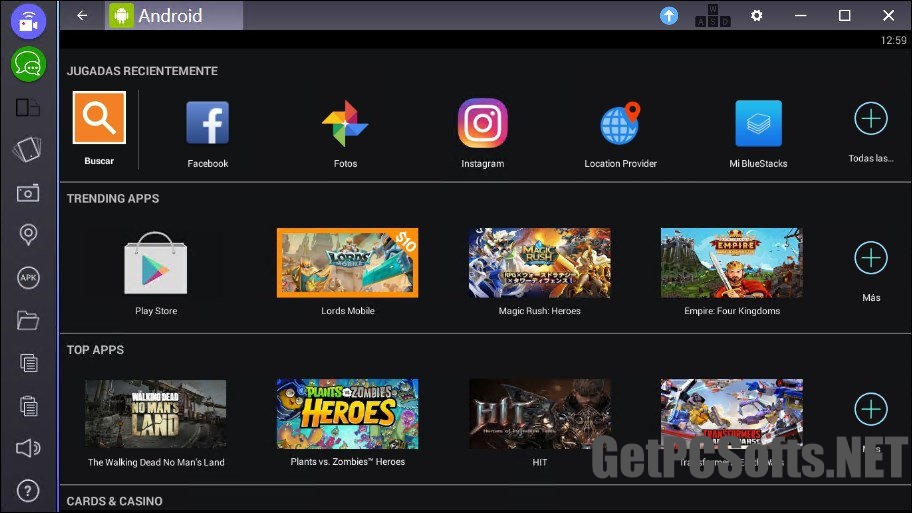Click the 12:59 clock text

pyautogui.click(x=893, y=40)
